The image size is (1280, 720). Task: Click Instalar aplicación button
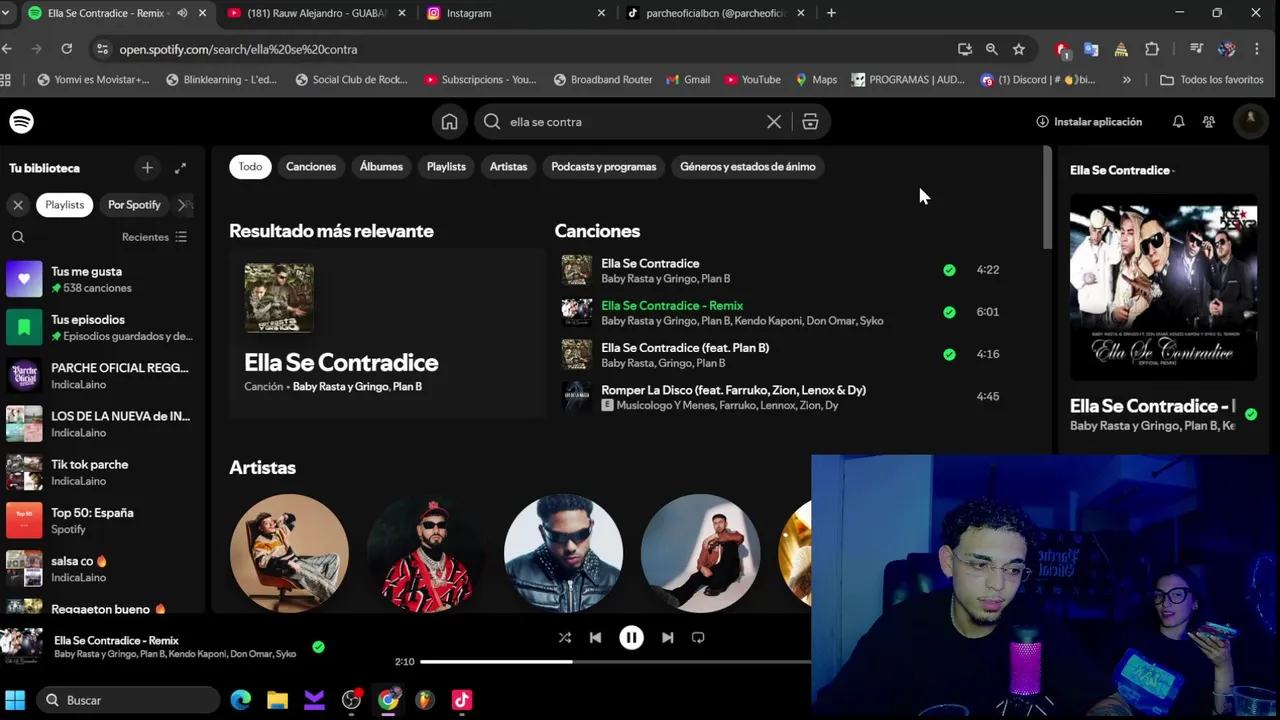tap(1089, 122)
